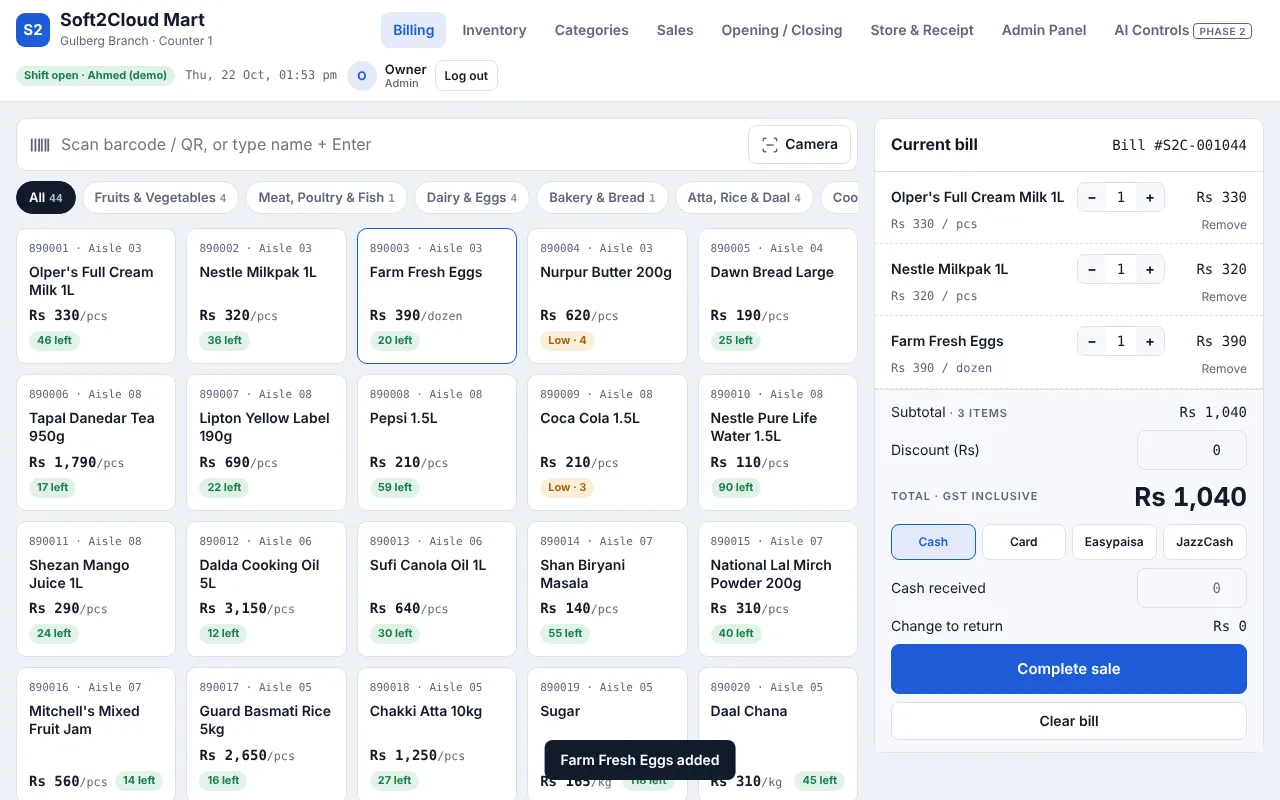The height and width of the screenshot is (800, 1280).
Task: Add Daal Chana product card
Action: tap(778, 734)
